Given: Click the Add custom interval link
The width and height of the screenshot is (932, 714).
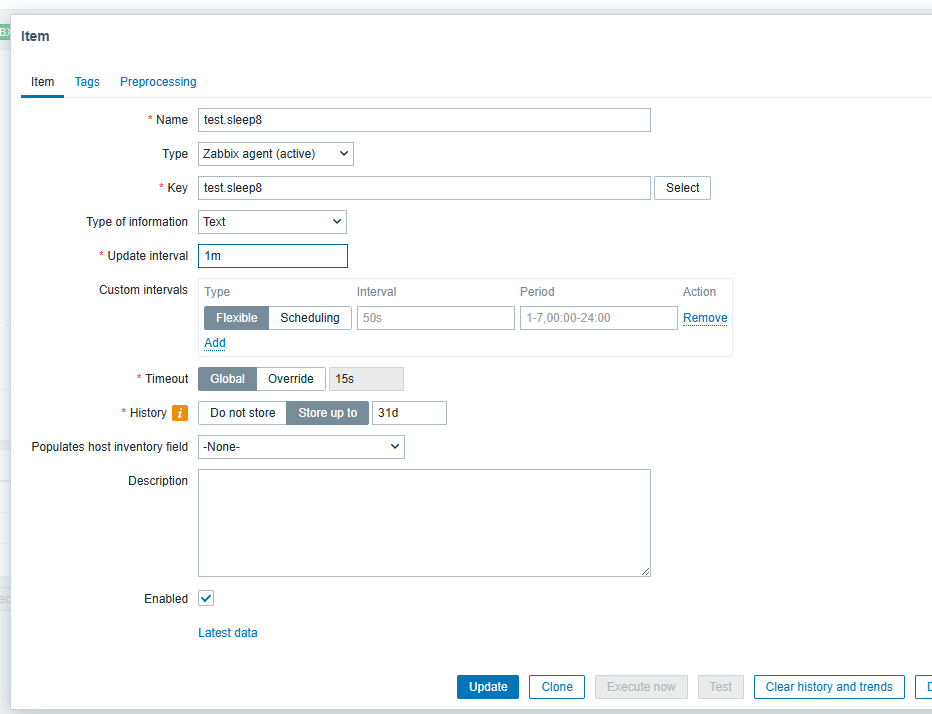Looking at the screenshot, I should (x=215, y=343).
